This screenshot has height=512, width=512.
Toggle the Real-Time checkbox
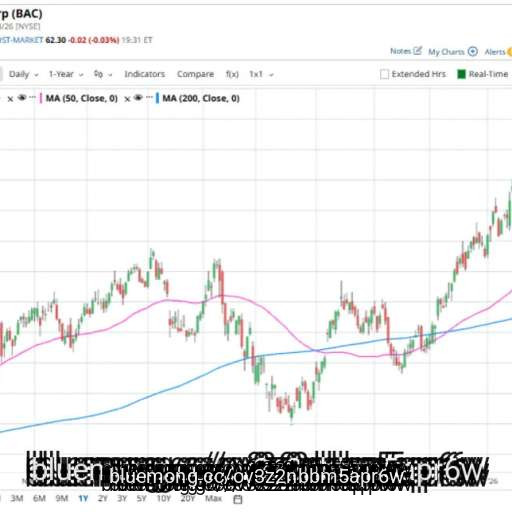click(461, 74)
